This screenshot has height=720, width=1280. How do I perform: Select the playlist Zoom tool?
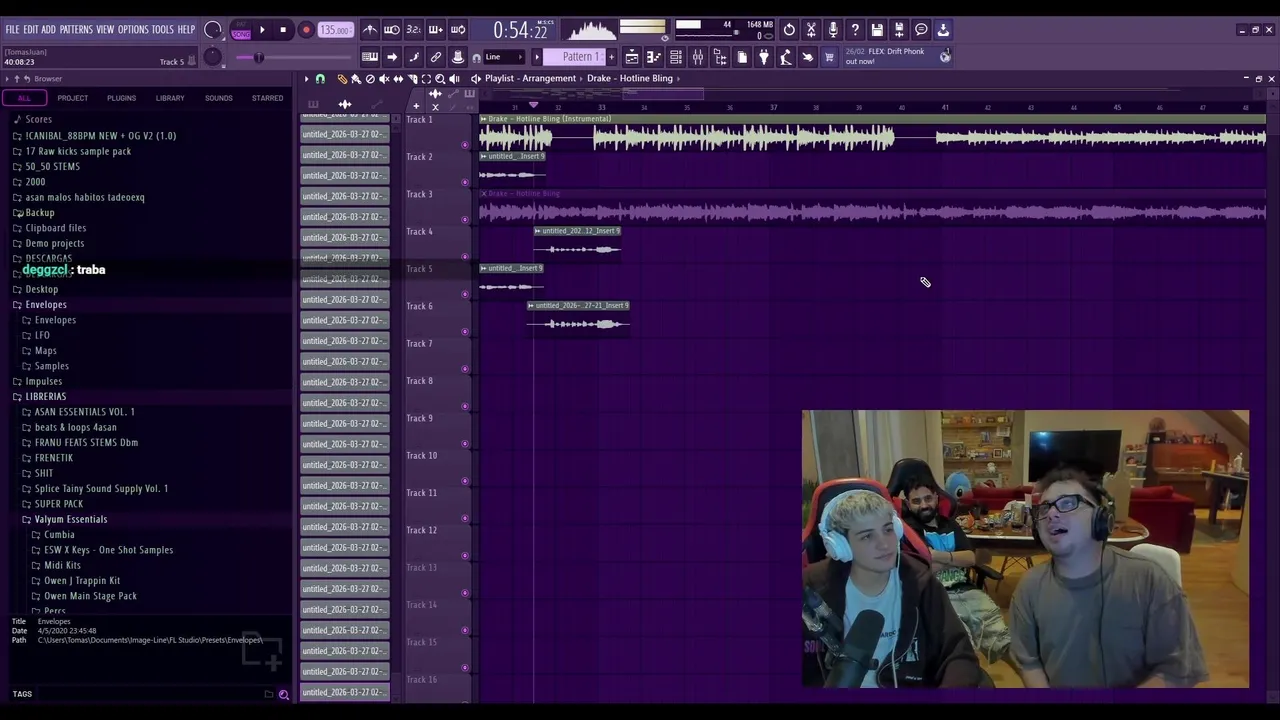click(440, 79)
